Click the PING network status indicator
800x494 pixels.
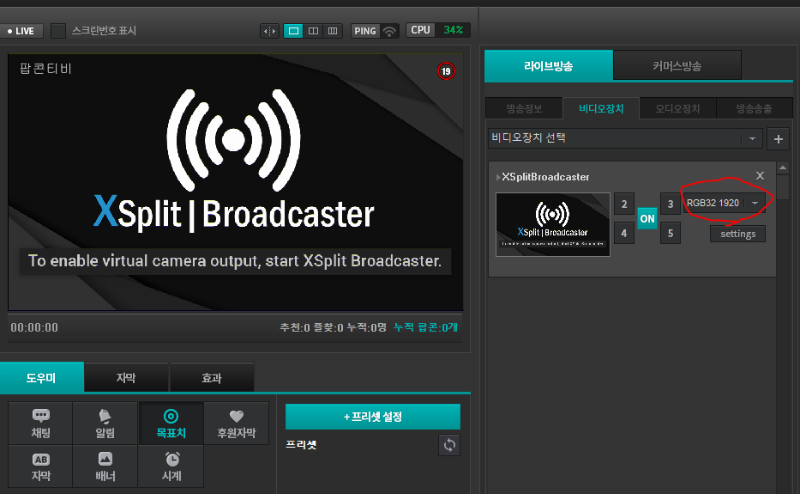[375, 31]
